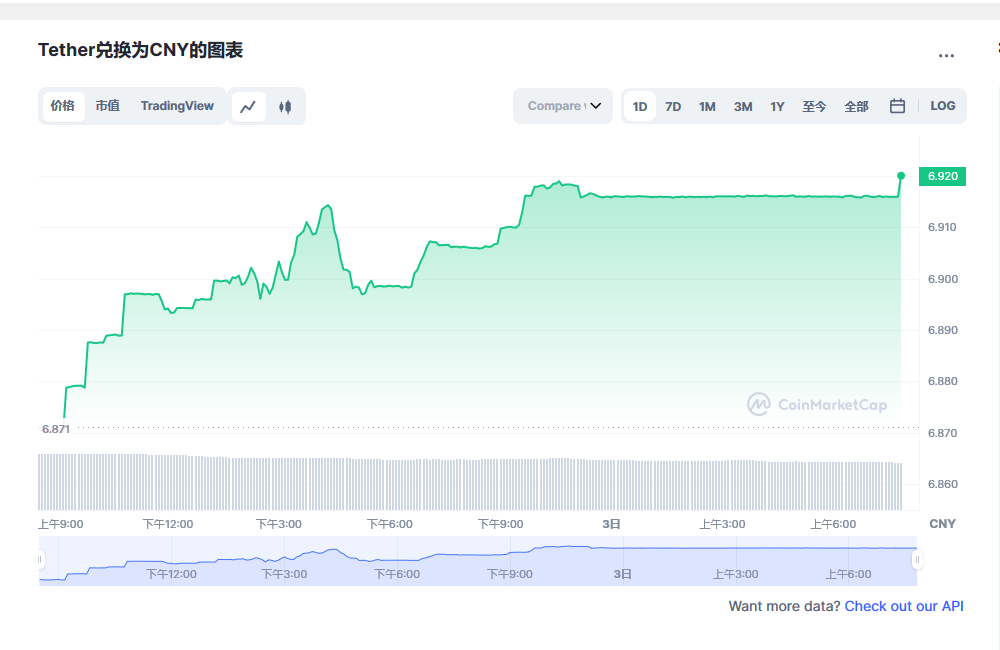Click the CNY currency label
This screenshot has height=650, width=1000.
(942, 524)
